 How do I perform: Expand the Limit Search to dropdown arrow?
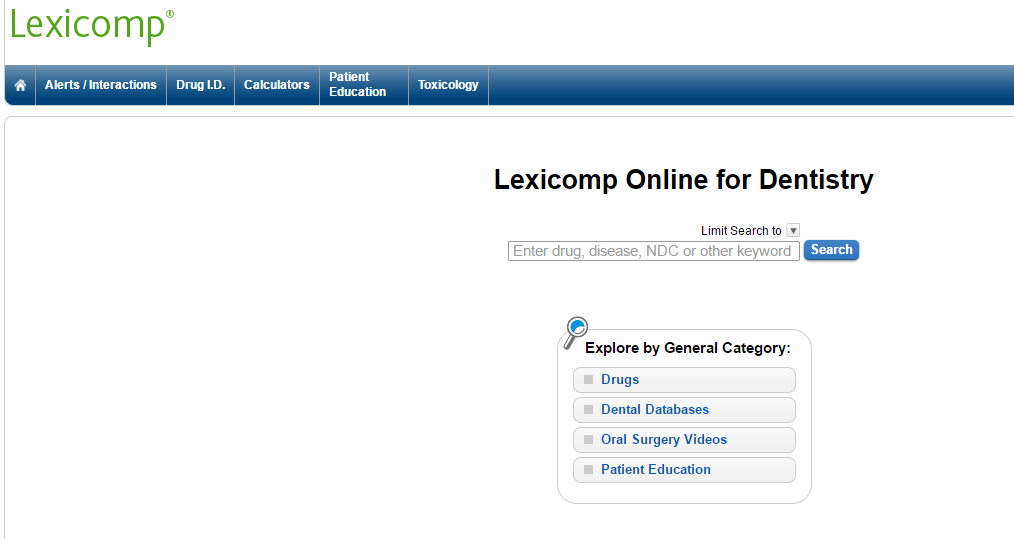tap(793, 230)
